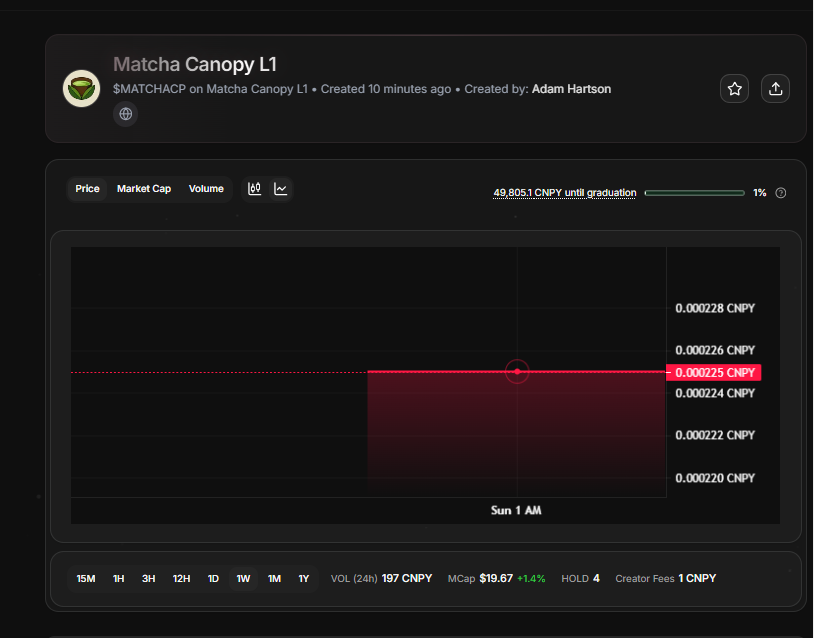814x638 pixels.
Task: Click the highlighted 0.000225 CNPY price label
Action: click(714, 373)
